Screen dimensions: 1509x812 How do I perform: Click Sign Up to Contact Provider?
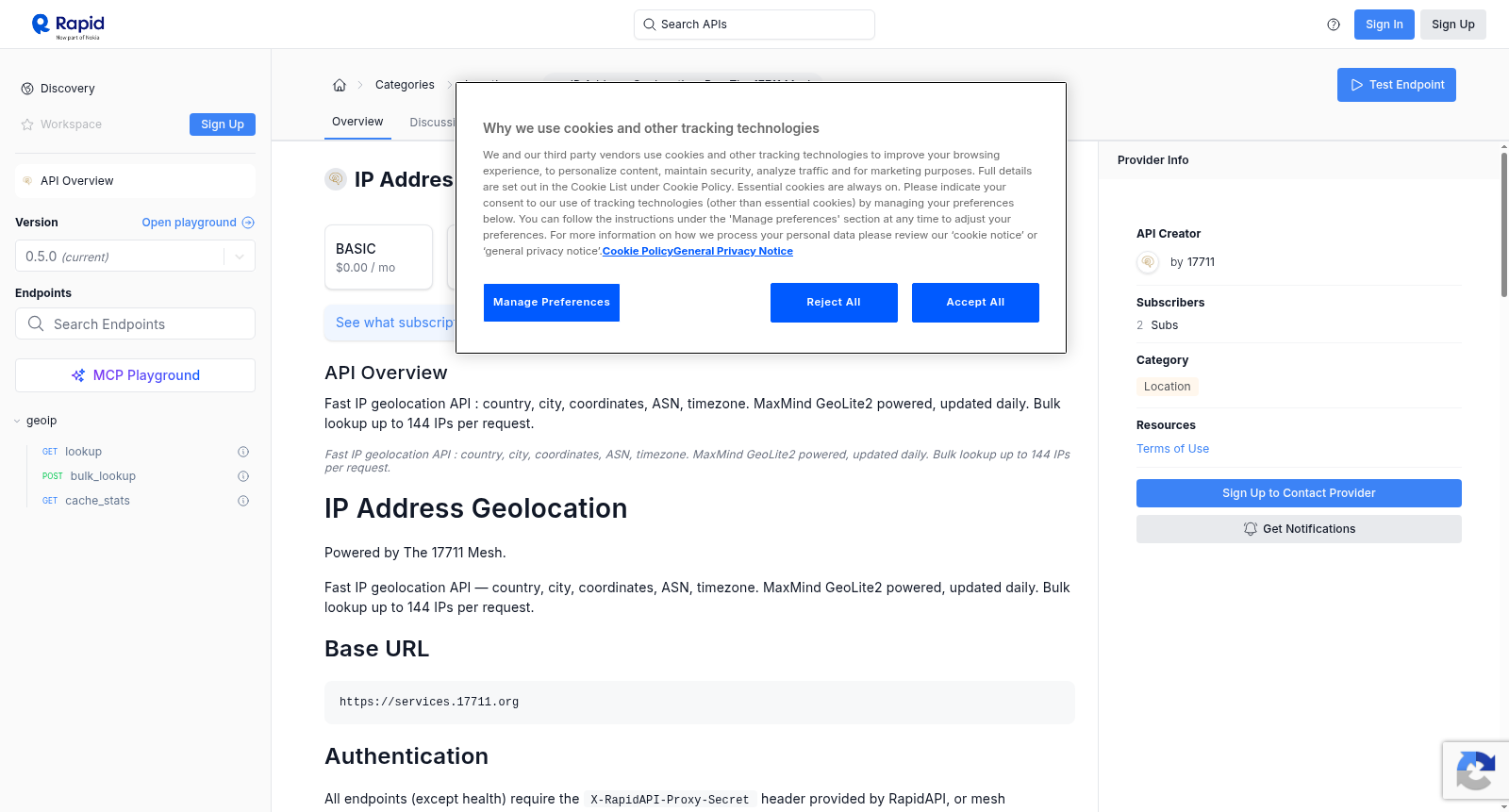point(1299,493)
